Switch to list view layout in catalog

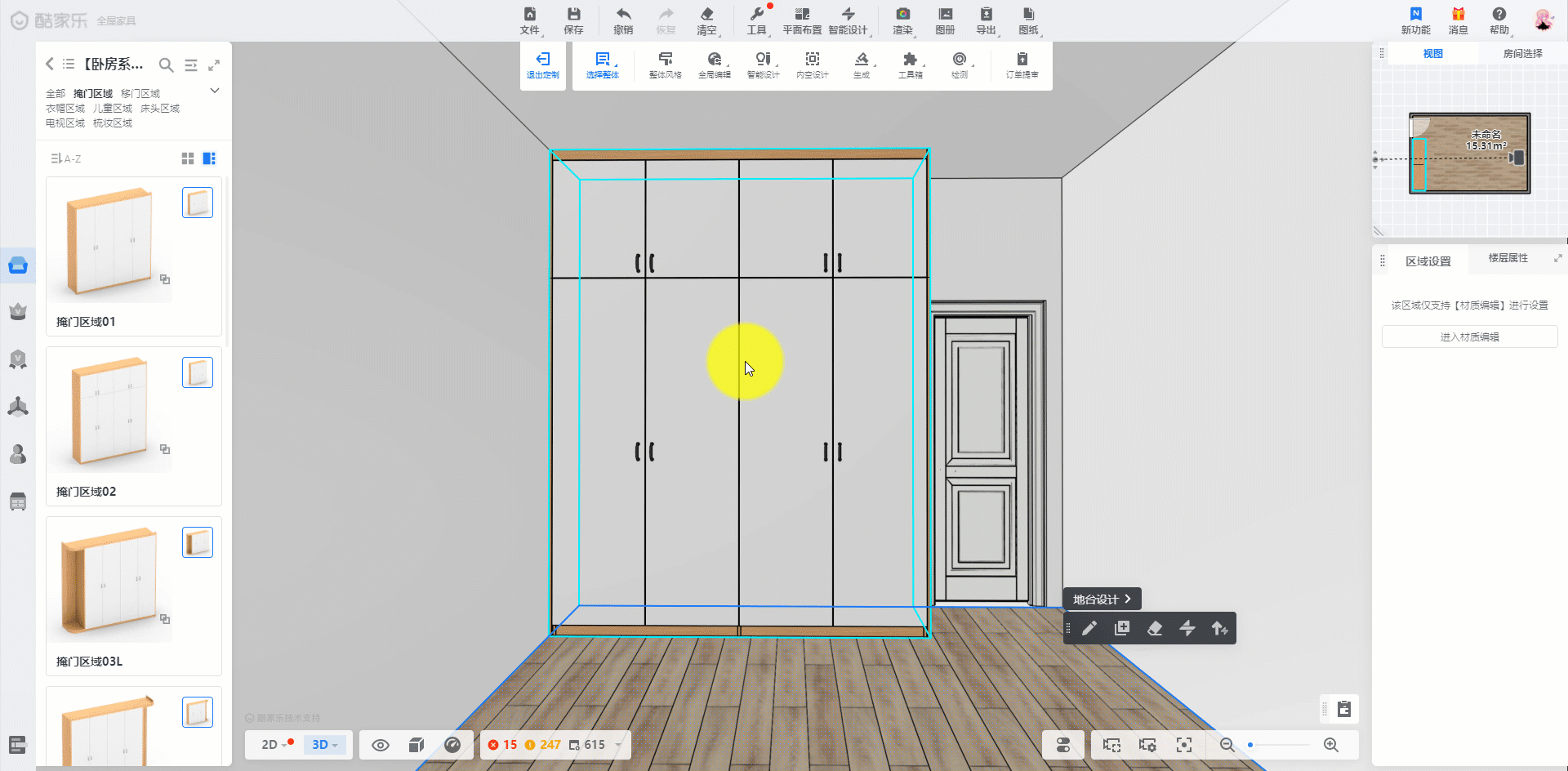209,158
